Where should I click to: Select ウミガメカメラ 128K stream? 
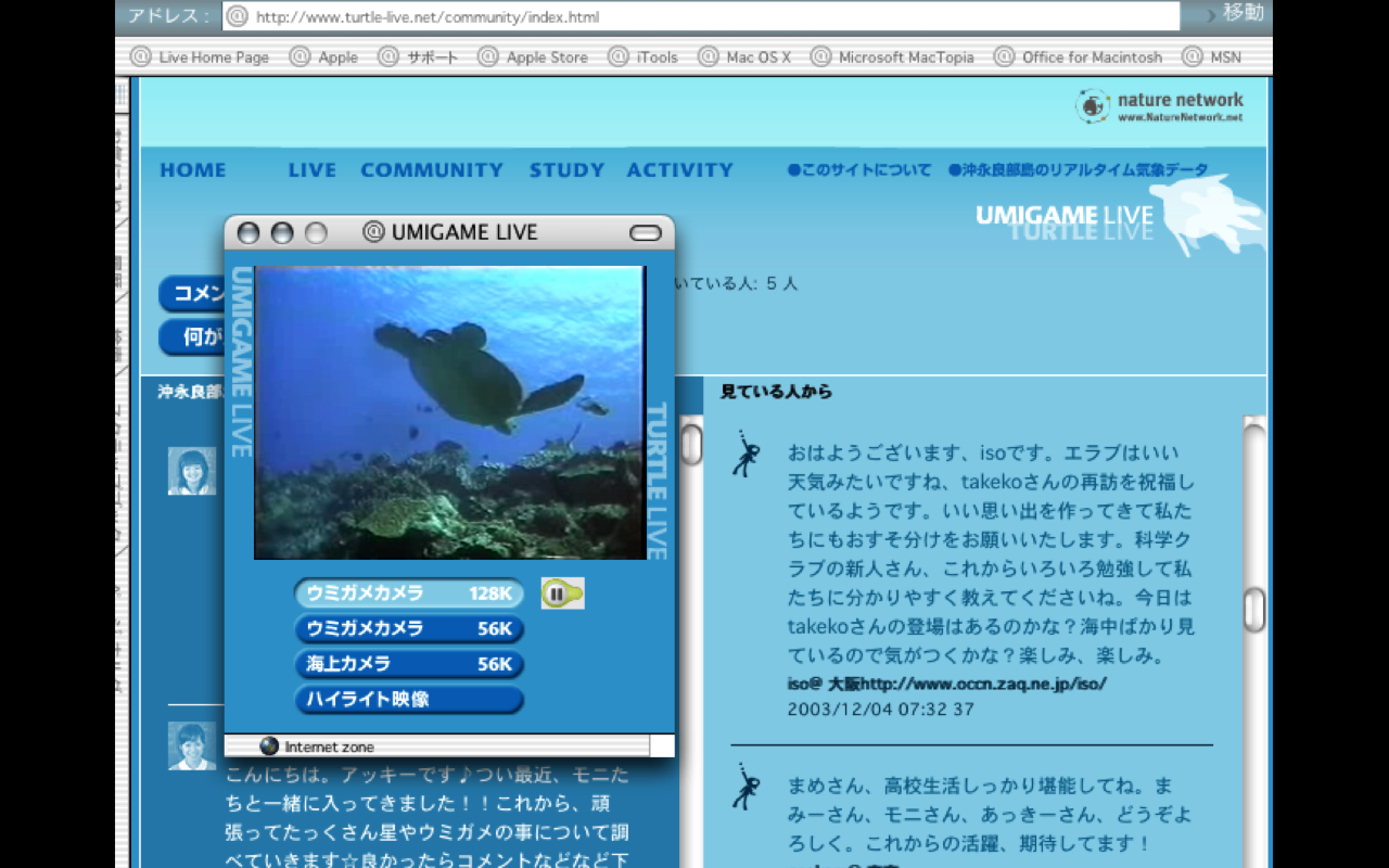[409, 593]
